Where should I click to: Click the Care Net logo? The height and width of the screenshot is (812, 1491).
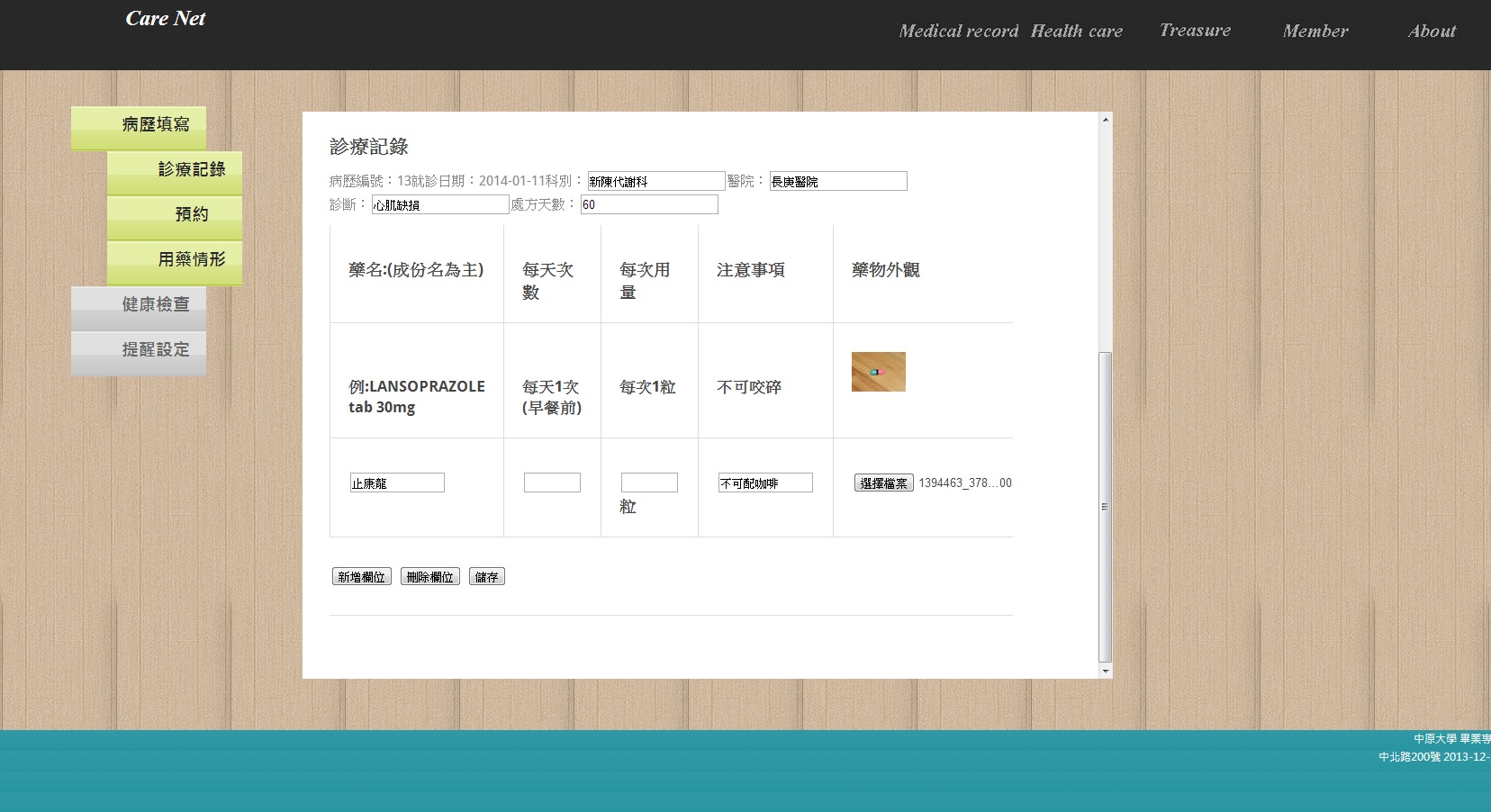point(166,19)
